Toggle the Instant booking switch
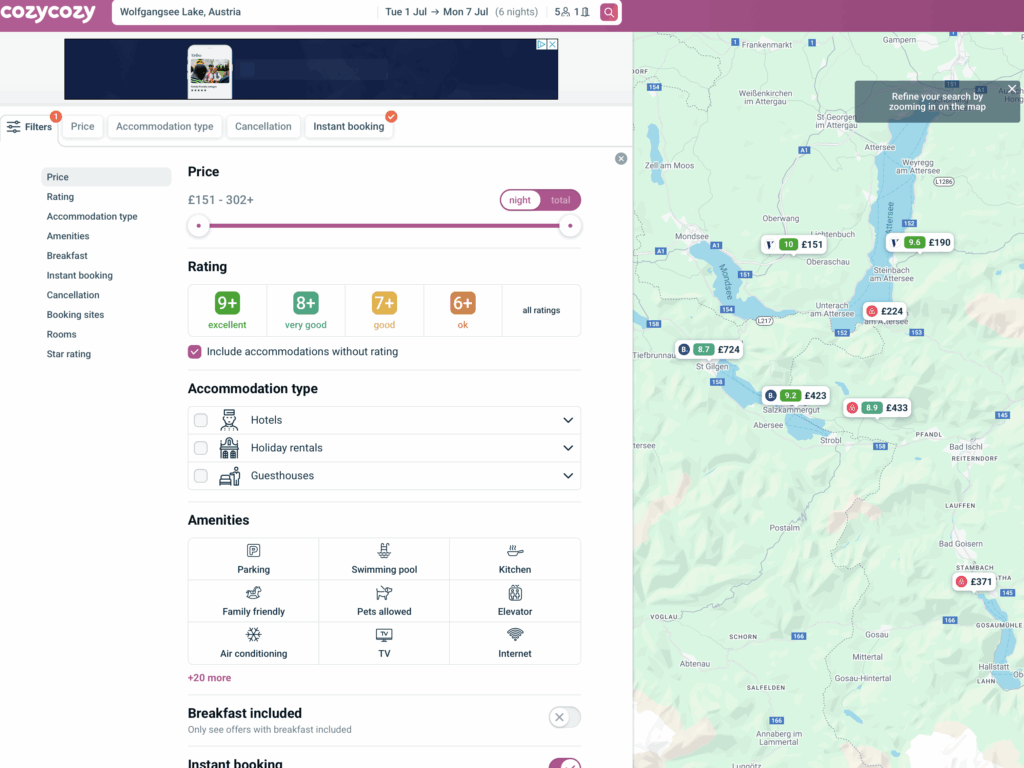The width and height of the screenshot is (1024, 768). coord(565,763)
